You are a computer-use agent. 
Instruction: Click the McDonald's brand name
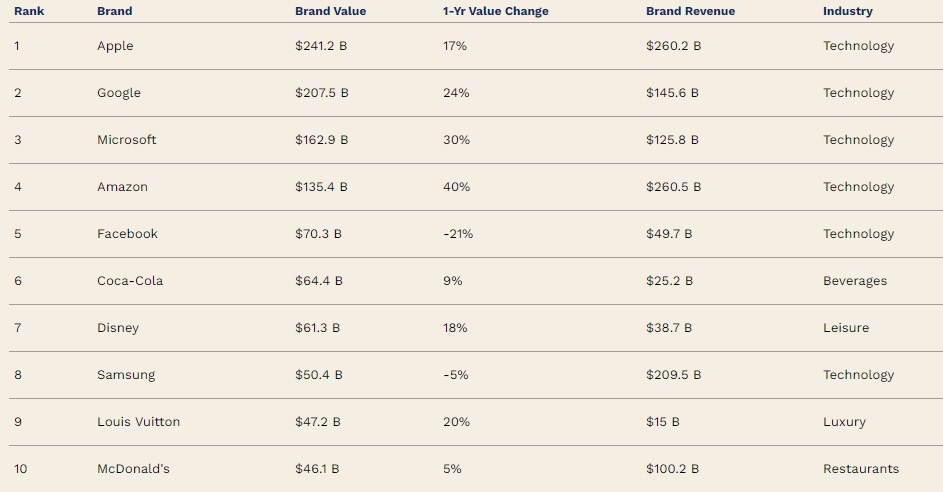click(x=133, y=469)
